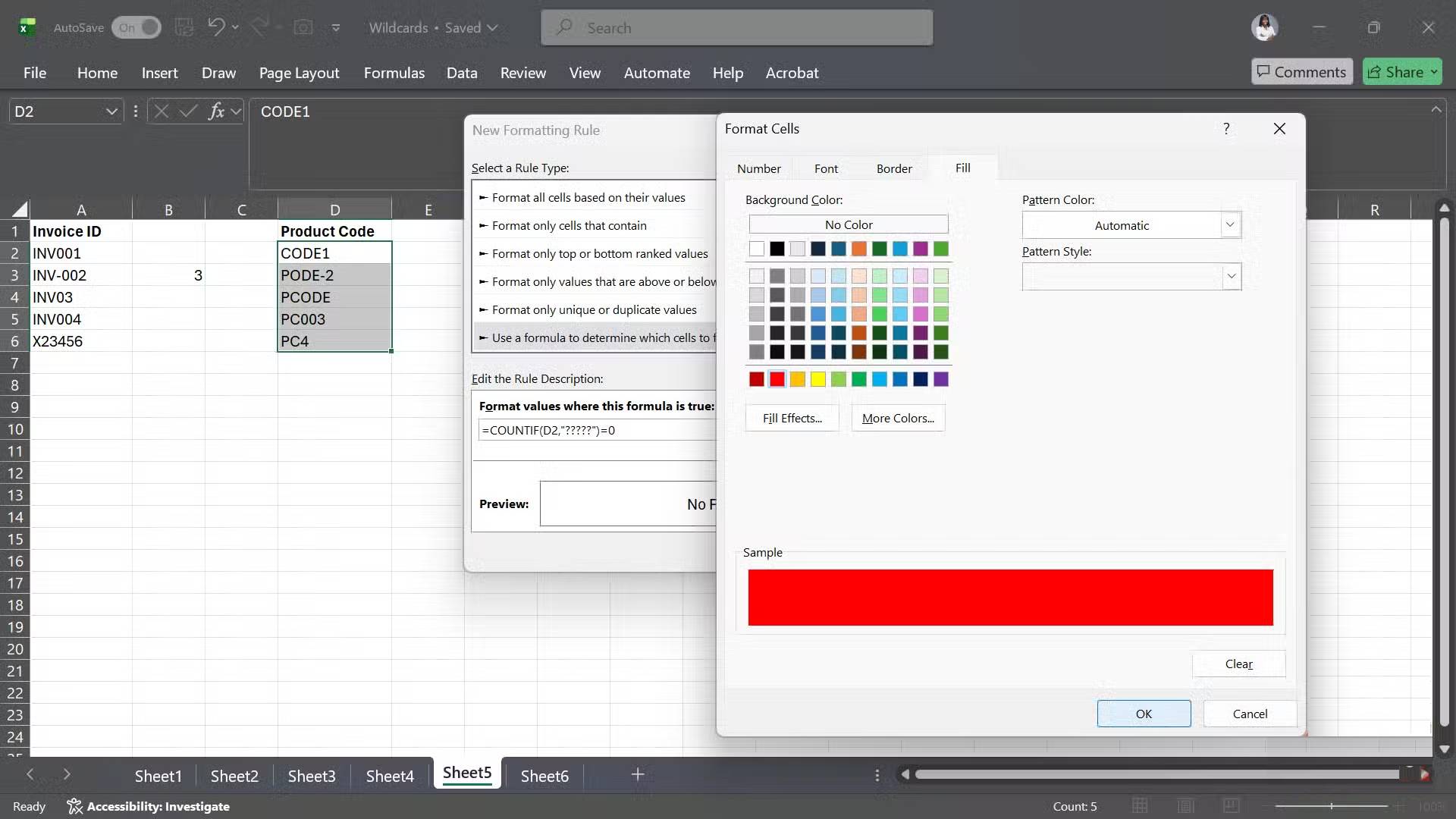Screen dimensions: 1456x819
Task: Click the New Sheet plus icon
Action: [x=637, y=774]
